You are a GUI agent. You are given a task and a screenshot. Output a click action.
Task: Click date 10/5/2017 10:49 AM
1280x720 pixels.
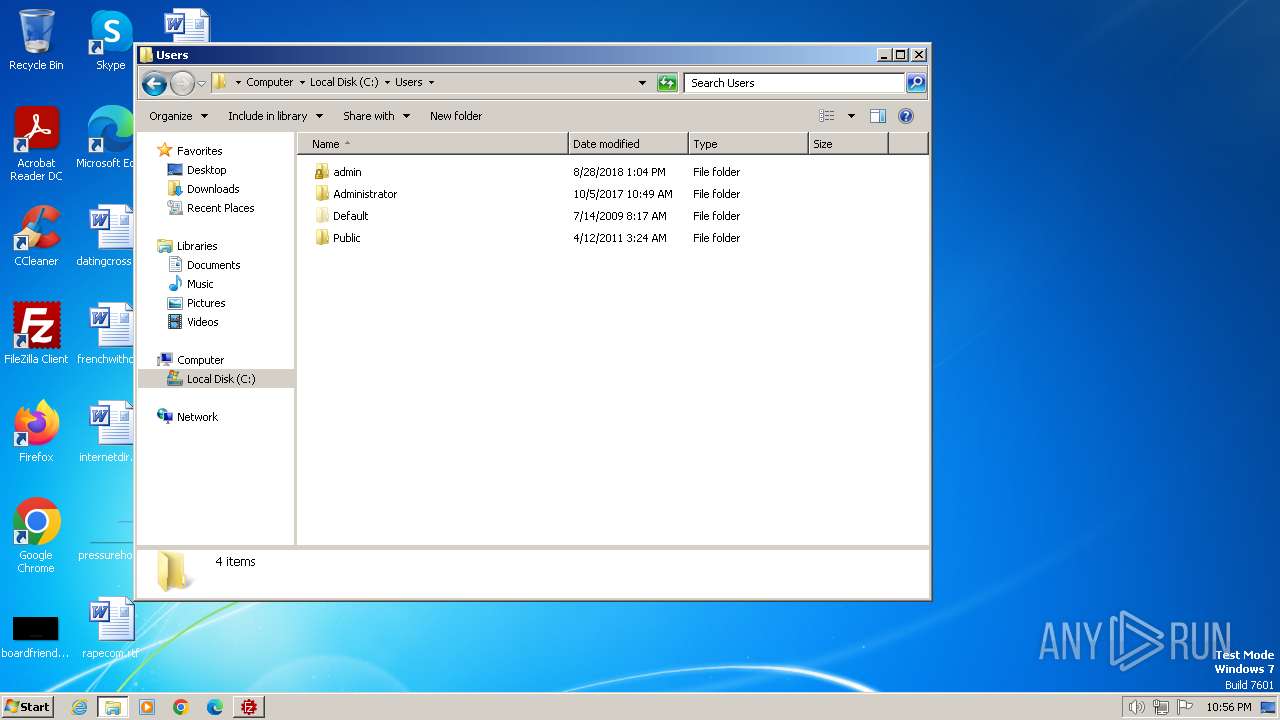tap(623, 194)
